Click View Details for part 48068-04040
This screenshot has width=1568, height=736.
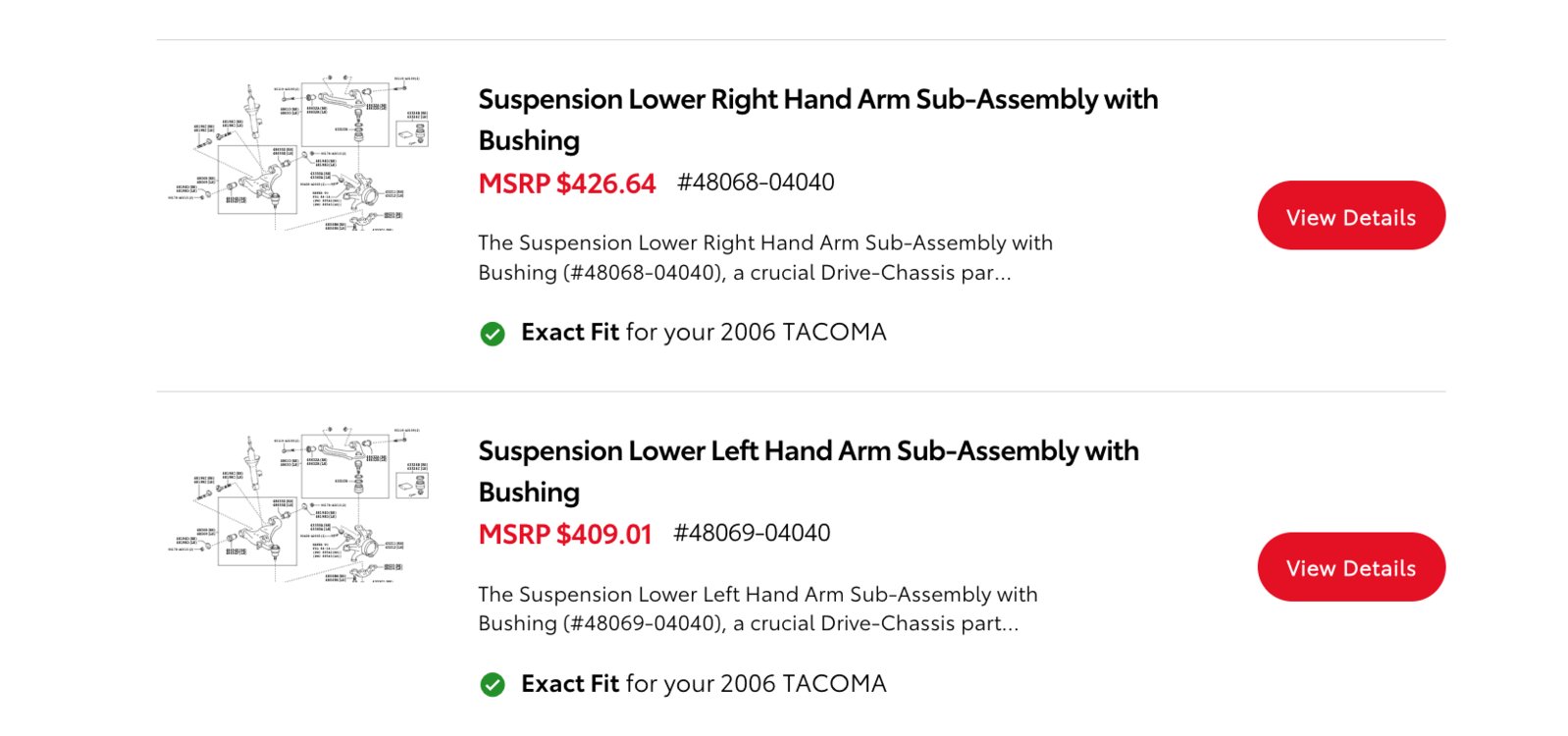pos(1350,216)
